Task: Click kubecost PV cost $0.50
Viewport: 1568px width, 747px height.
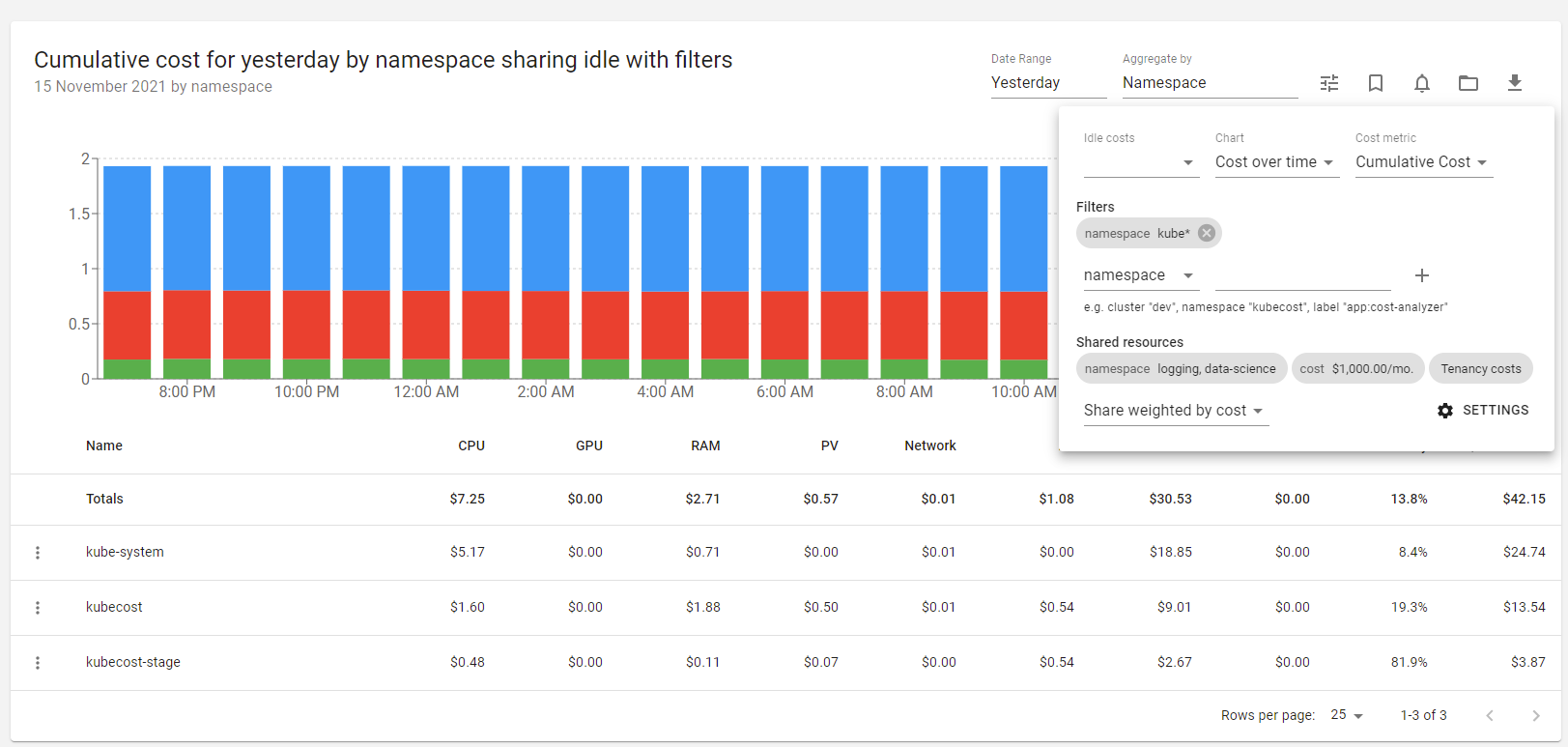Action: pos(821,607)
